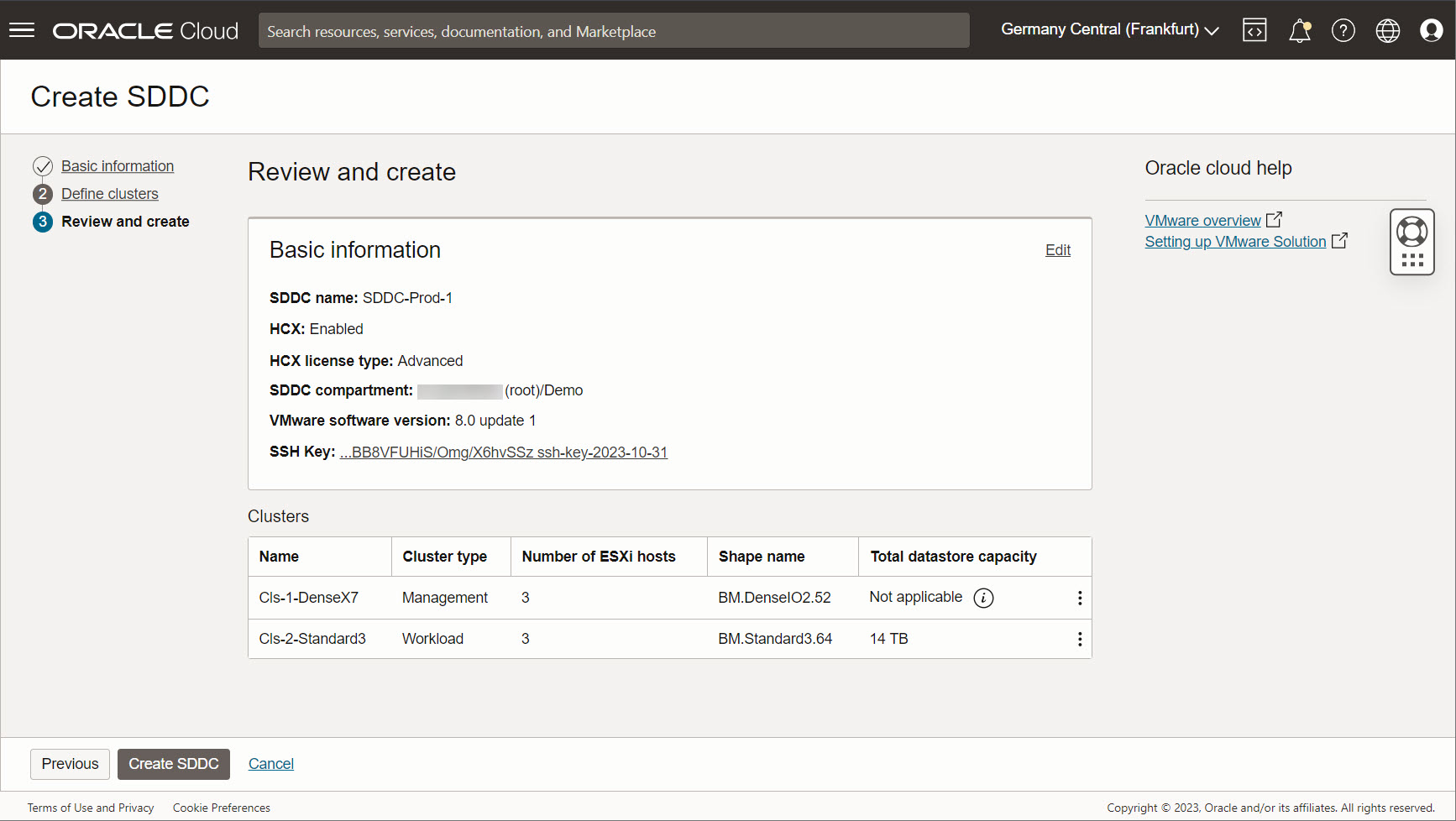1456x821 pixels.
Task: Click the Oracle Cloud logo
Action: (145, 31)
